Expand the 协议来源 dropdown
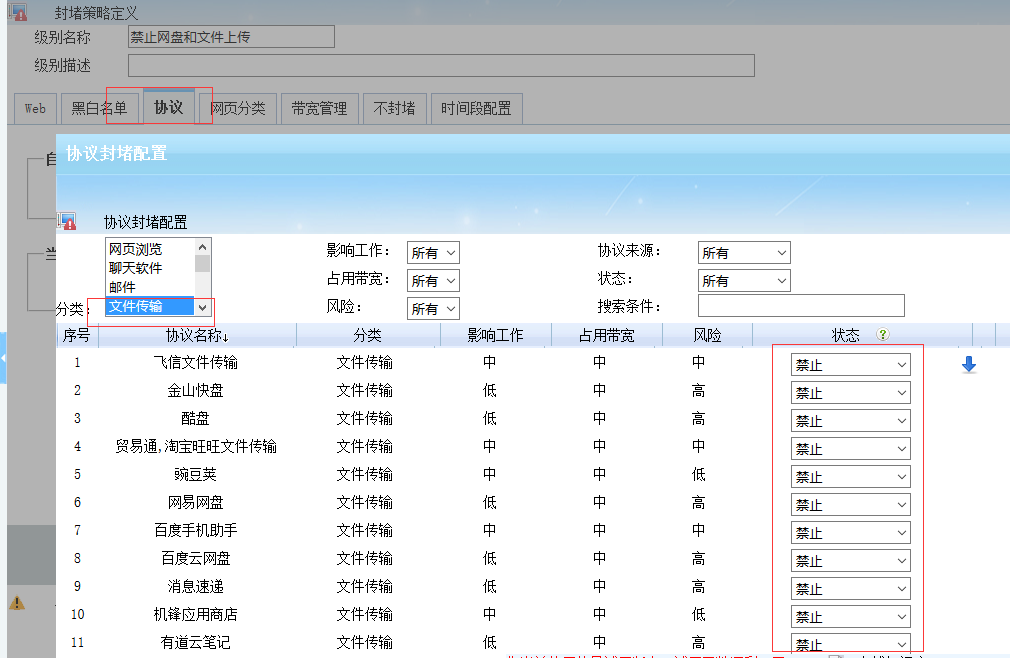The height and width of the screenshot is (658, 1010). point(744,253)
